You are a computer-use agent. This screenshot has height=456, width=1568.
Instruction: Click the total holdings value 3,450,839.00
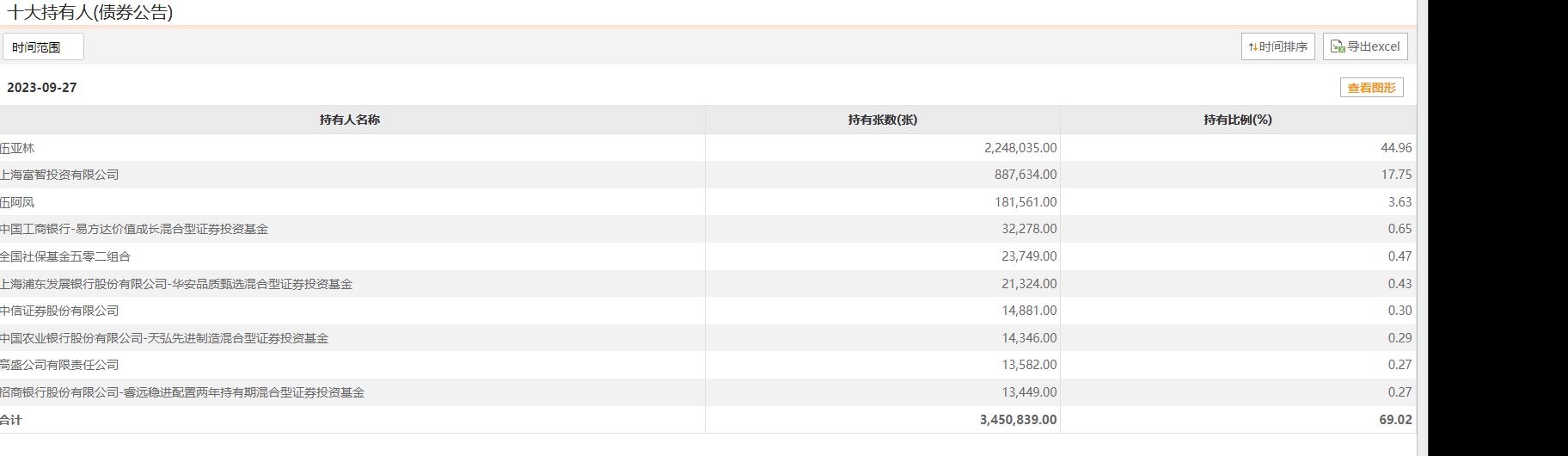[x=1018, y=420]
